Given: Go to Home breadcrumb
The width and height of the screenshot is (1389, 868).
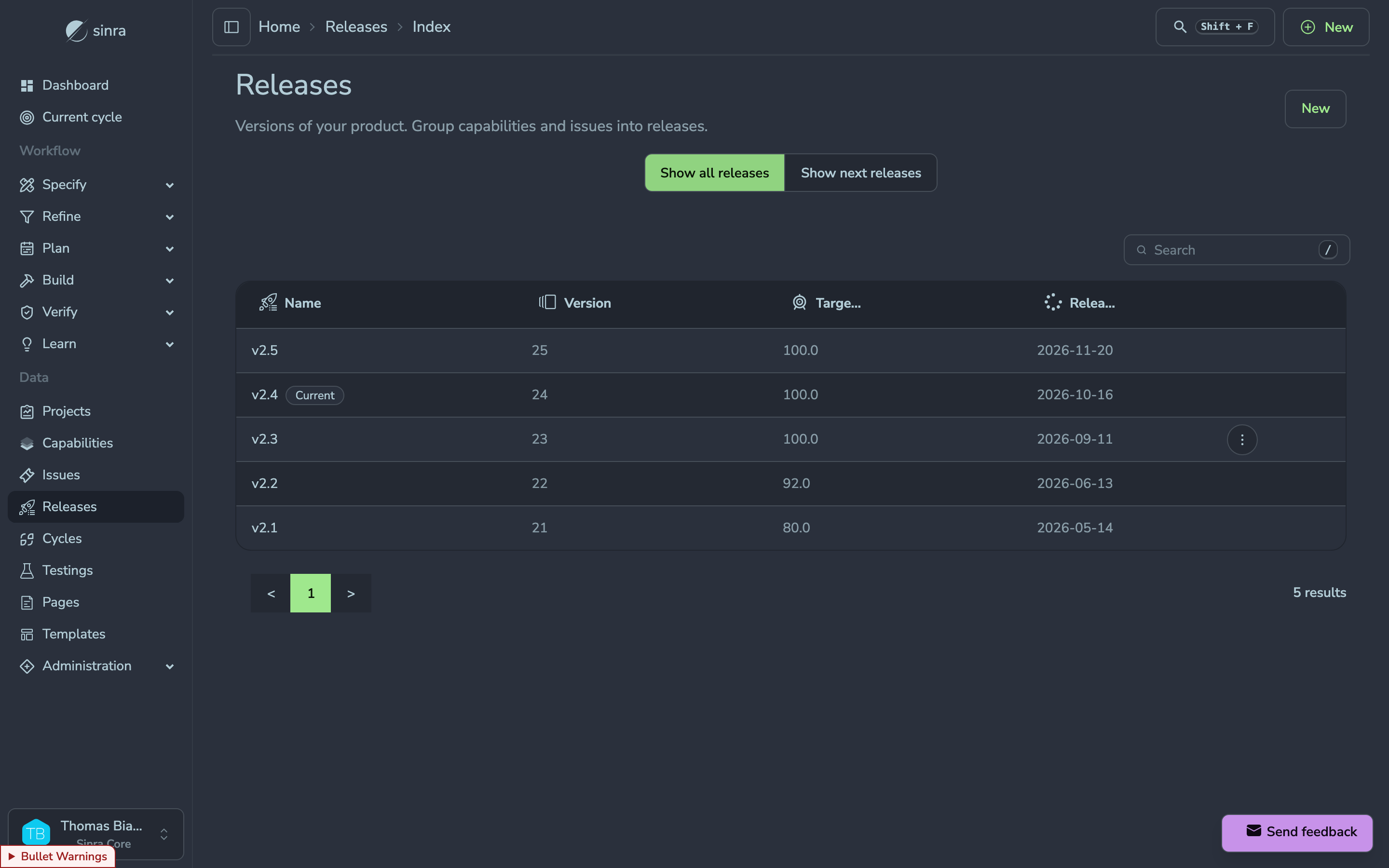Looking at the screenshot, I should click(x=280, y=27).
